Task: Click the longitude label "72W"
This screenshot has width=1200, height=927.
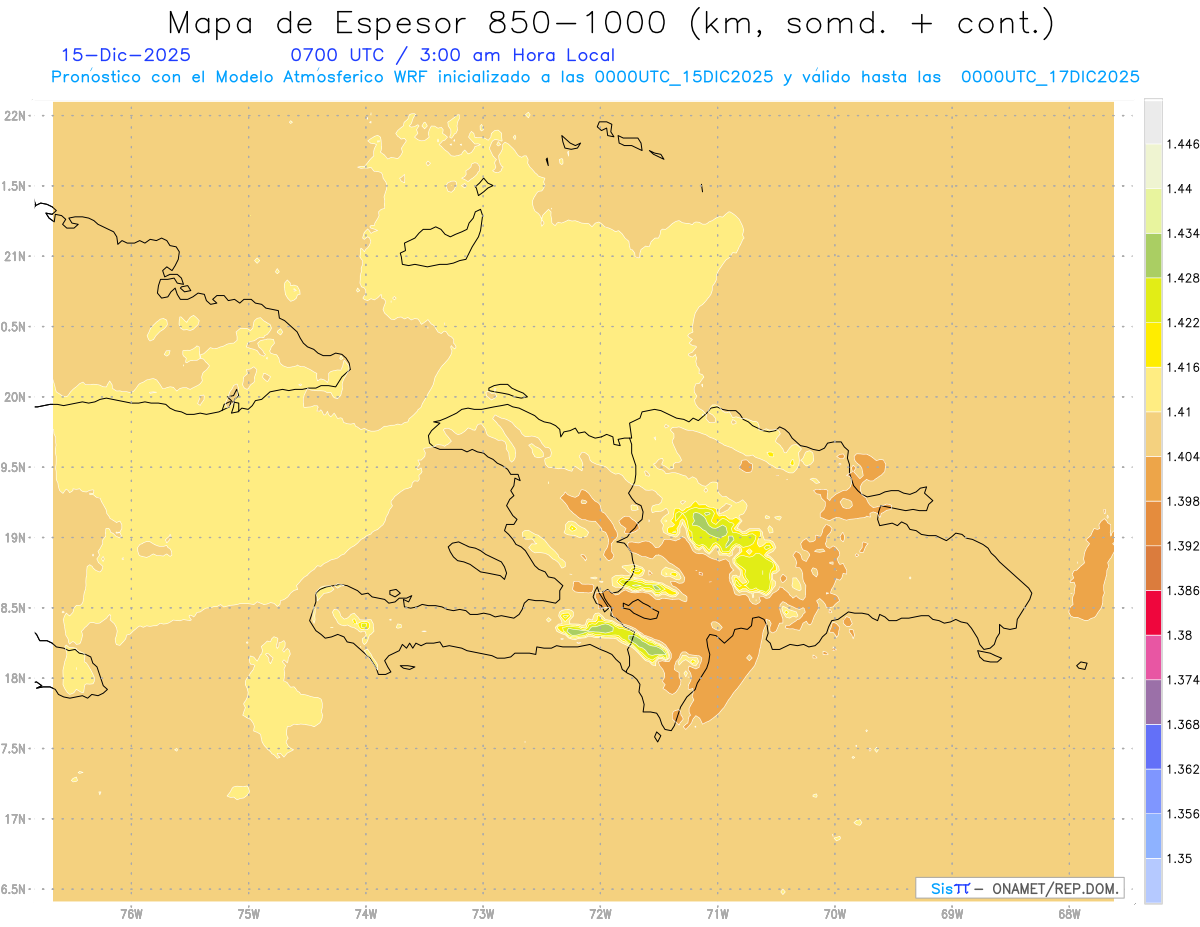Action: coord(601,913)
